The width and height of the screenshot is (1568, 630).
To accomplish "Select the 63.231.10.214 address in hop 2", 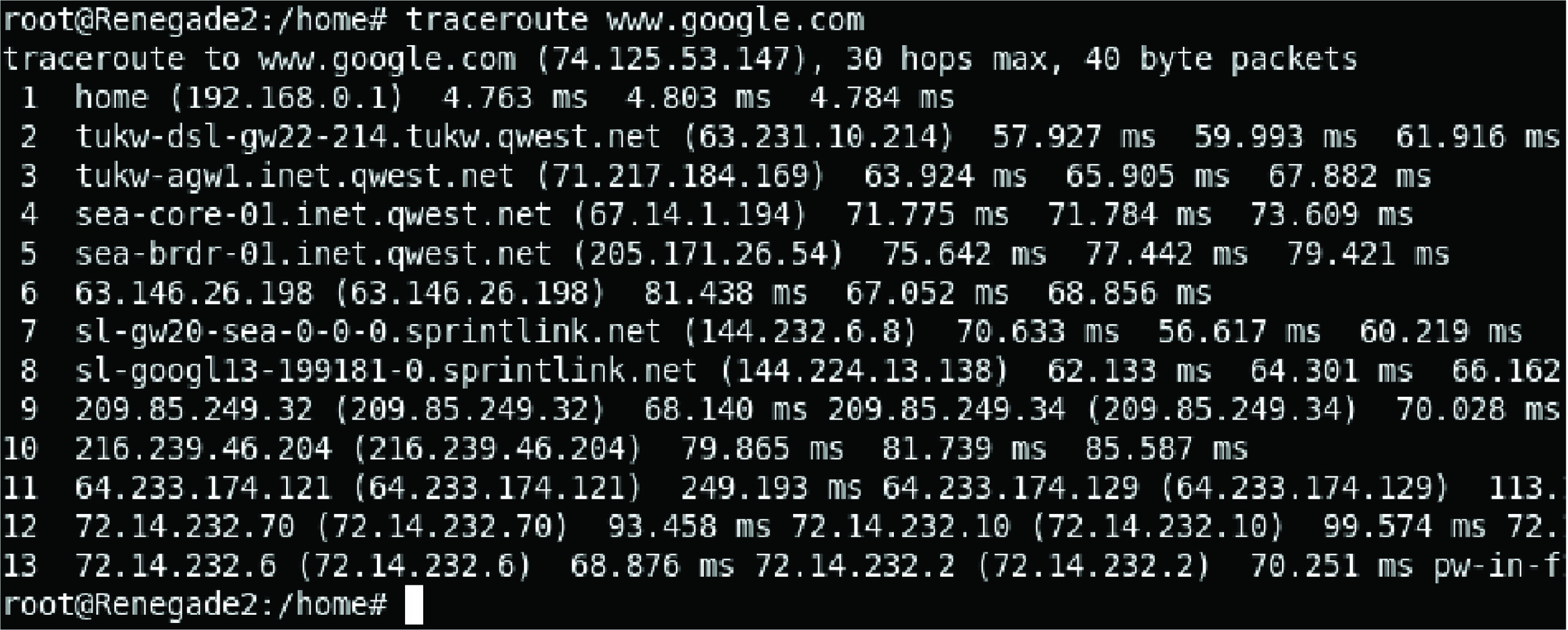I will pyautogui.click(x=819, y=137).
